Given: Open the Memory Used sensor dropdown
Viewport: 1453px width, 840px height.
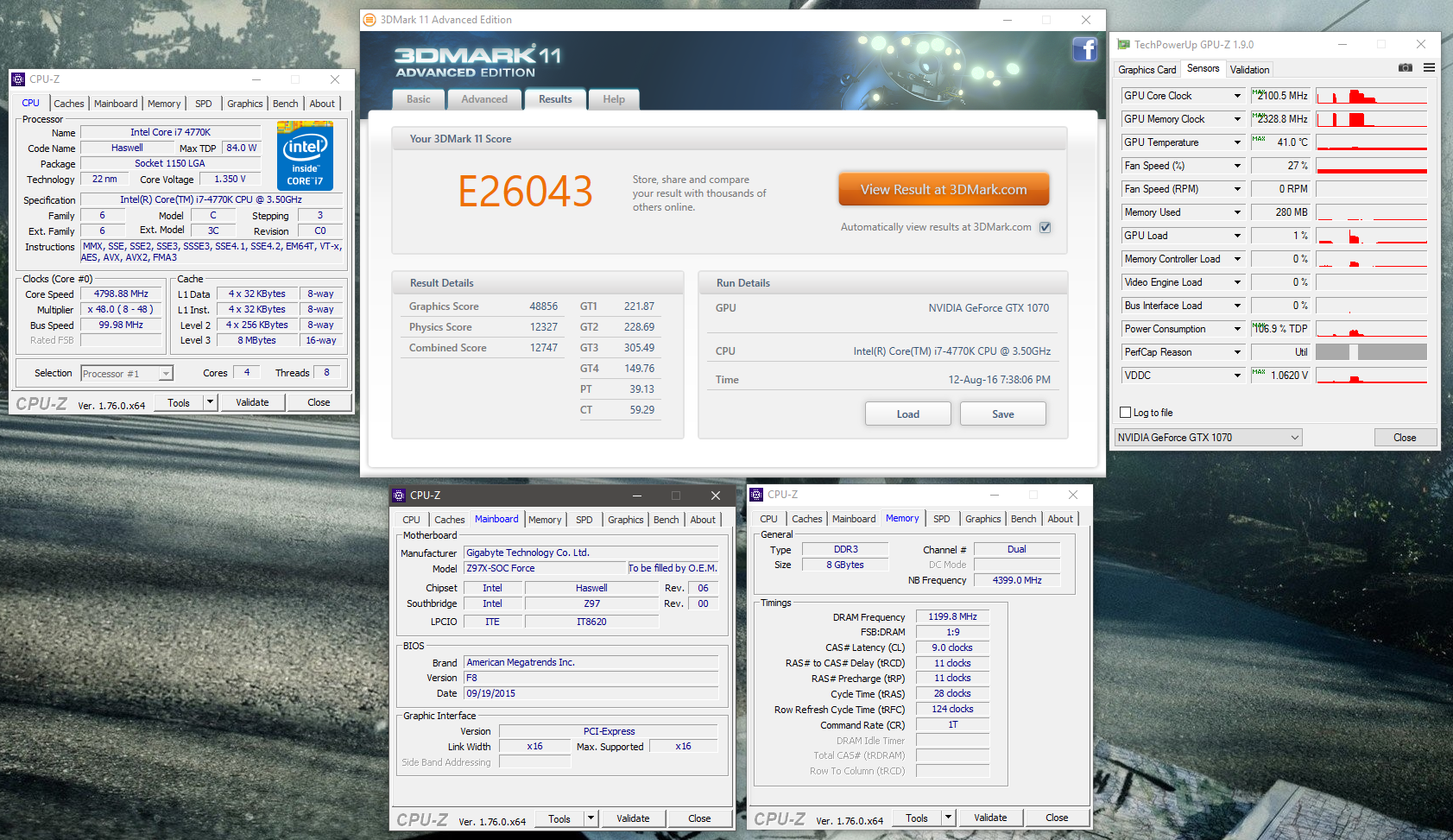Looking at the screenshot, I should coord(1237,212).
